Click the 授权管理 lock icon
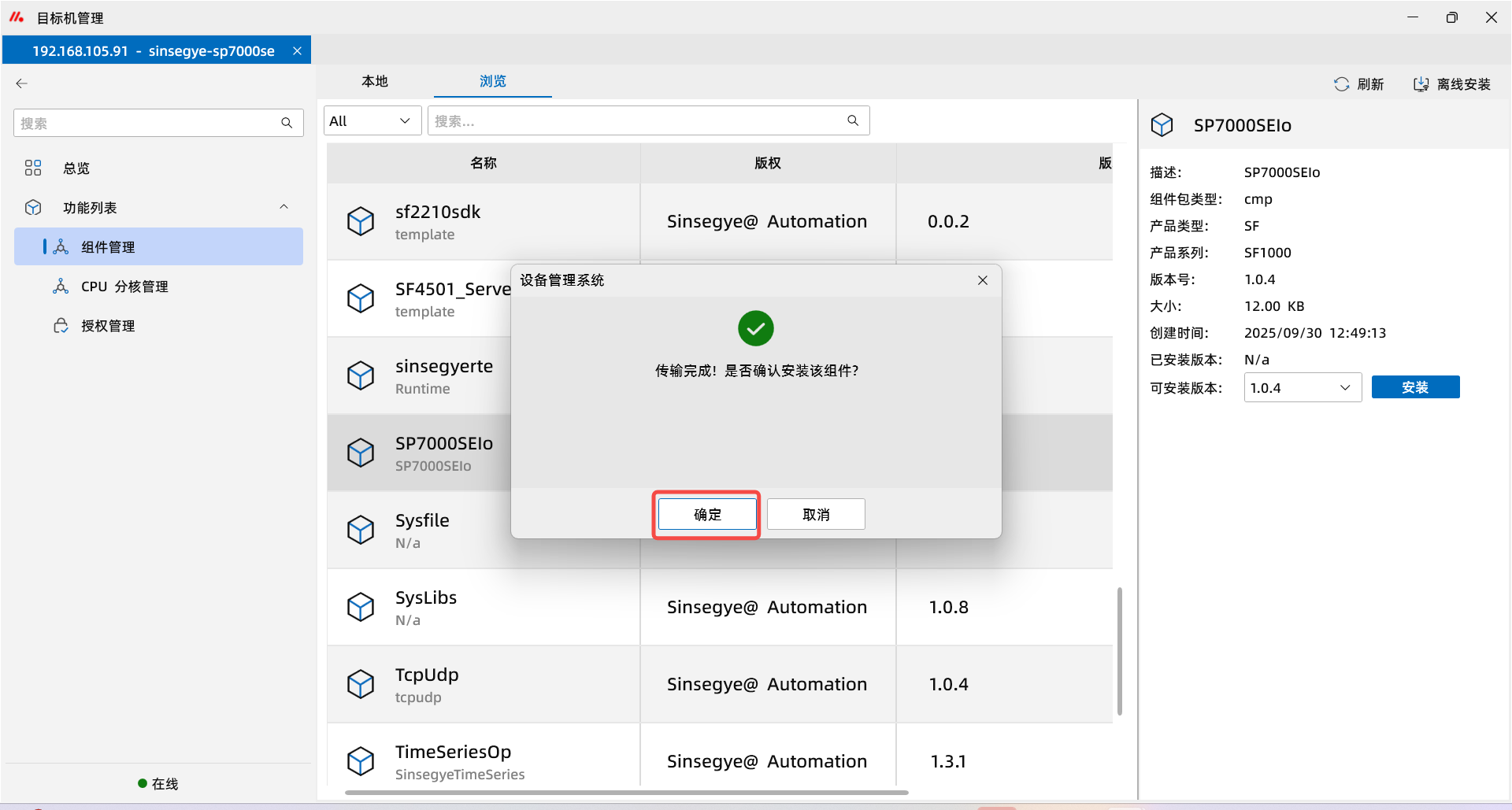1512x810 pixels. pos(61,325)
